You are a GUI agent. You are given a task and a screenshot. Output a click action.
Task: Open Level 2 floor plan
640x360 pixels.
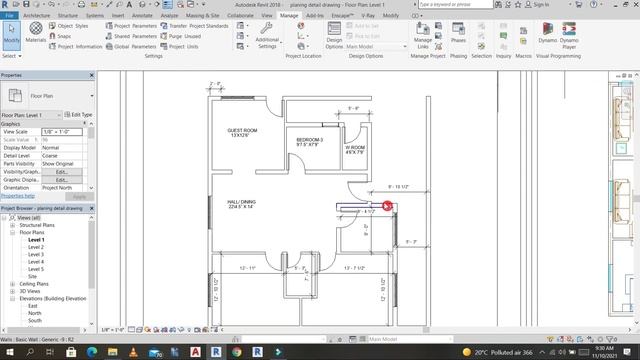(36, 247)
